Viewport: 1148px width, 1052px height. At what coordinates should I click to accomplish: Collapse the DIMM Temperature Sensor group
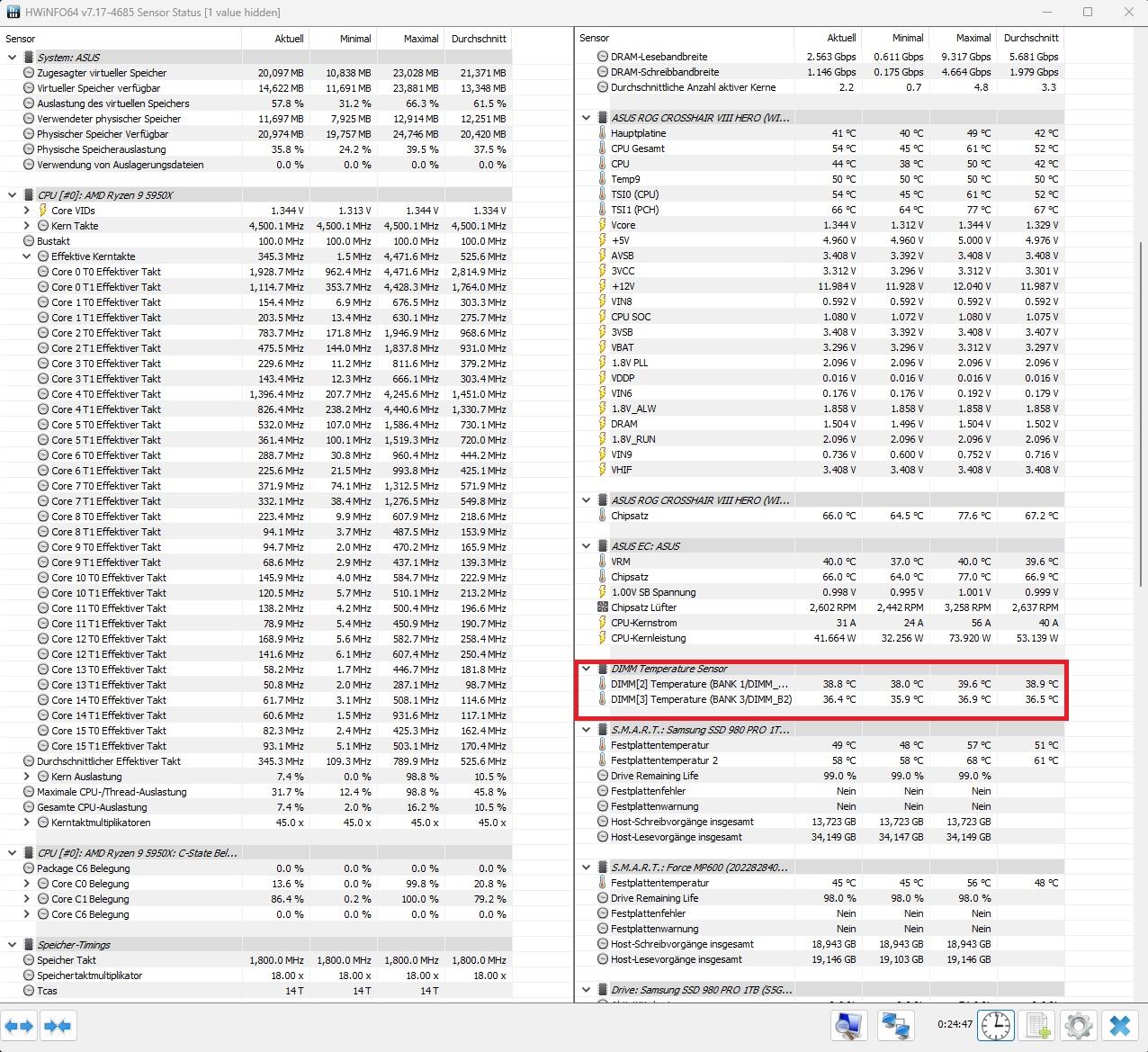587,669
